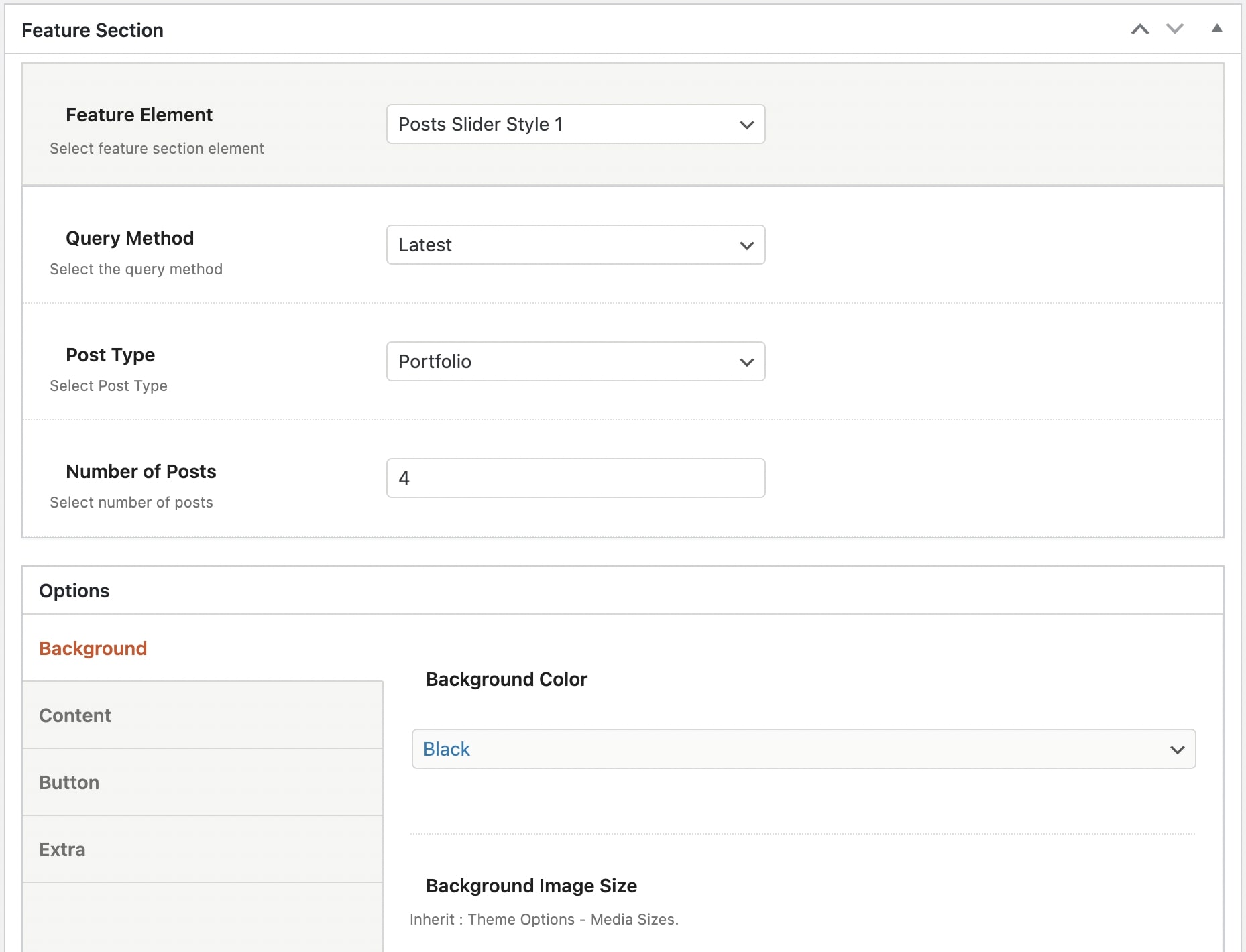This screenshot has width=1246, height=952.
Task: Click the Background Image Size heading
Action: tap(531, 886)
